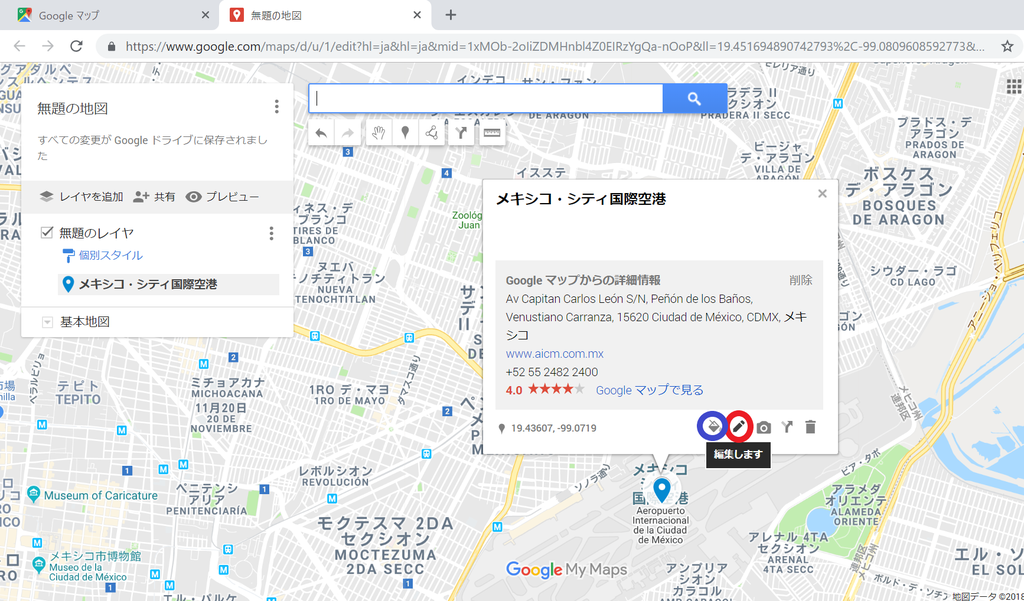Image resolution: width=1024 pixels, height=601 pixels.
Task: Open a new browser tab
Action: click(451, 15)
